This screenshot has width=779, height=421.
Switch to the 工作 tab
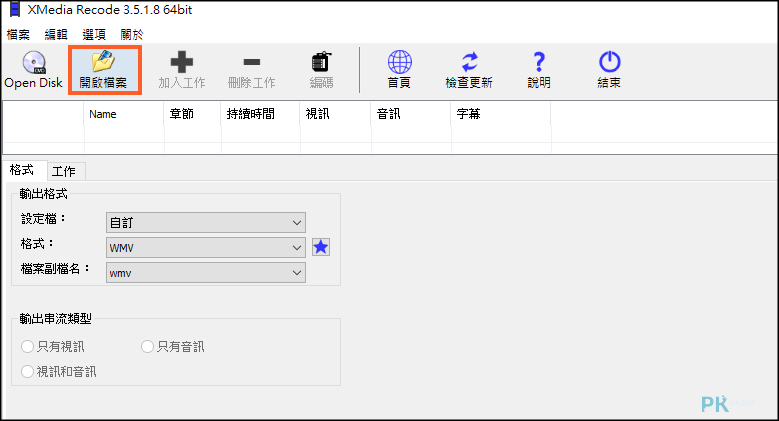point(64,171)
